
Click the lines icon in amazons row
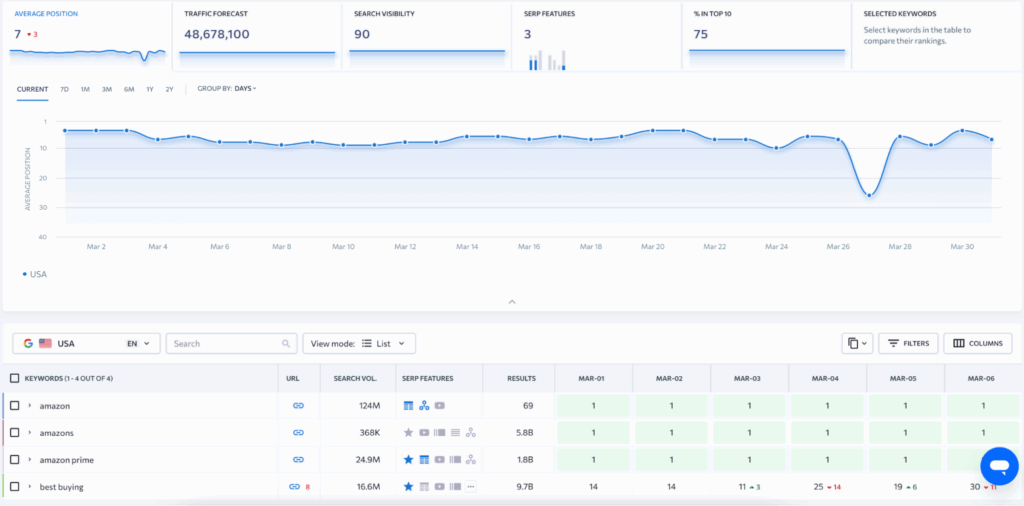pos(455,432)
